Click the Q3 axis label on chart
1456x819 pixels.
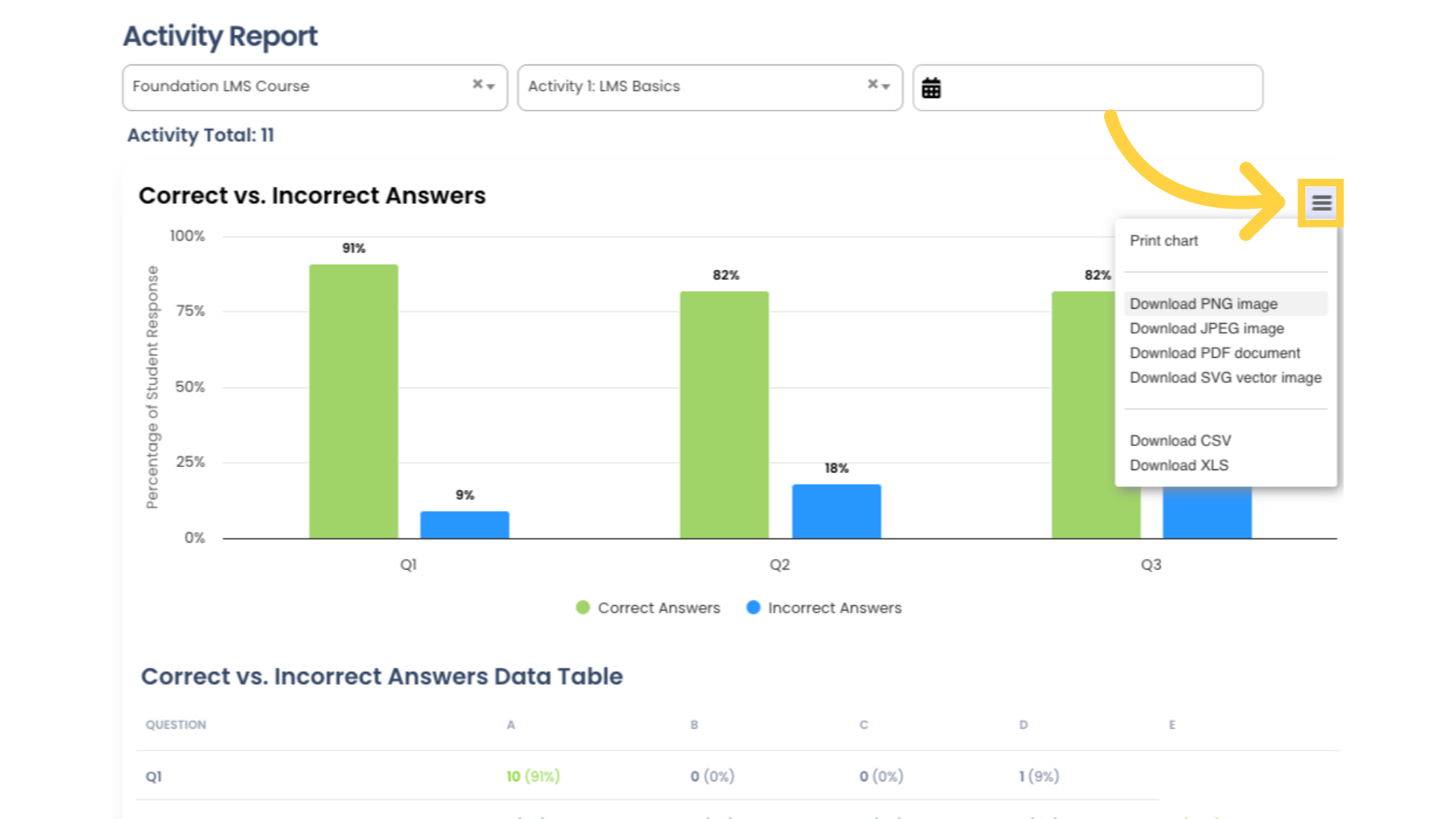1151,565
